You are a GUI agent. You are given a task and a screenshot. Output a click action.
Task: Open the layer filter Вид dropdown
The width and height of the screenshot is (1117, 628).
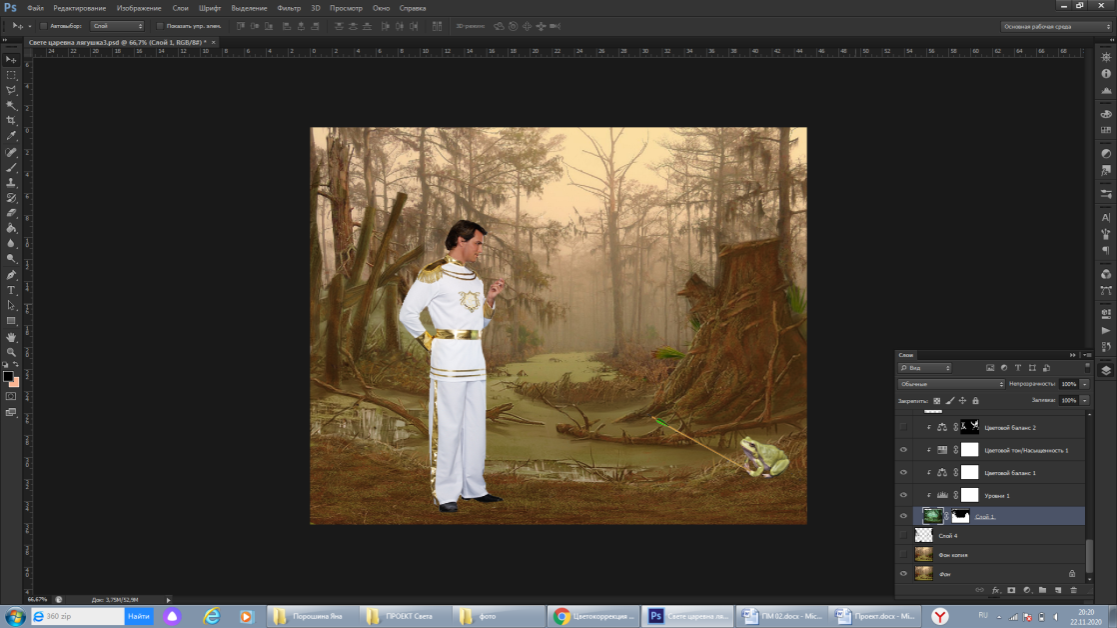click(925, 368)
